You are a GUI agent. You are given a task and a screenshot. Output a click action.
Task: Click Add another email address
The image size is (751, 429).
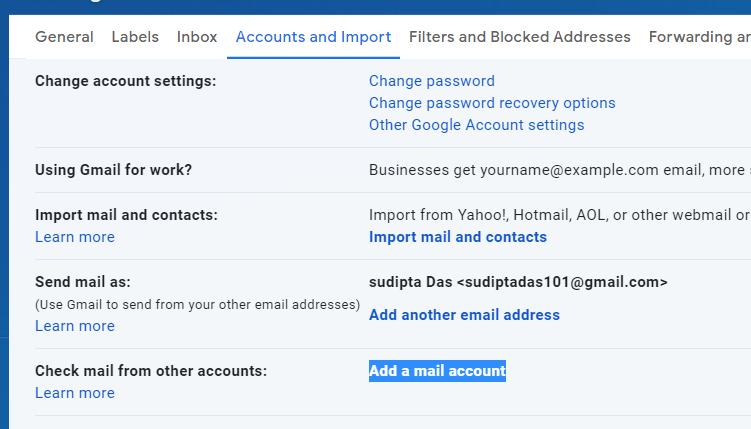pos(464,315)
